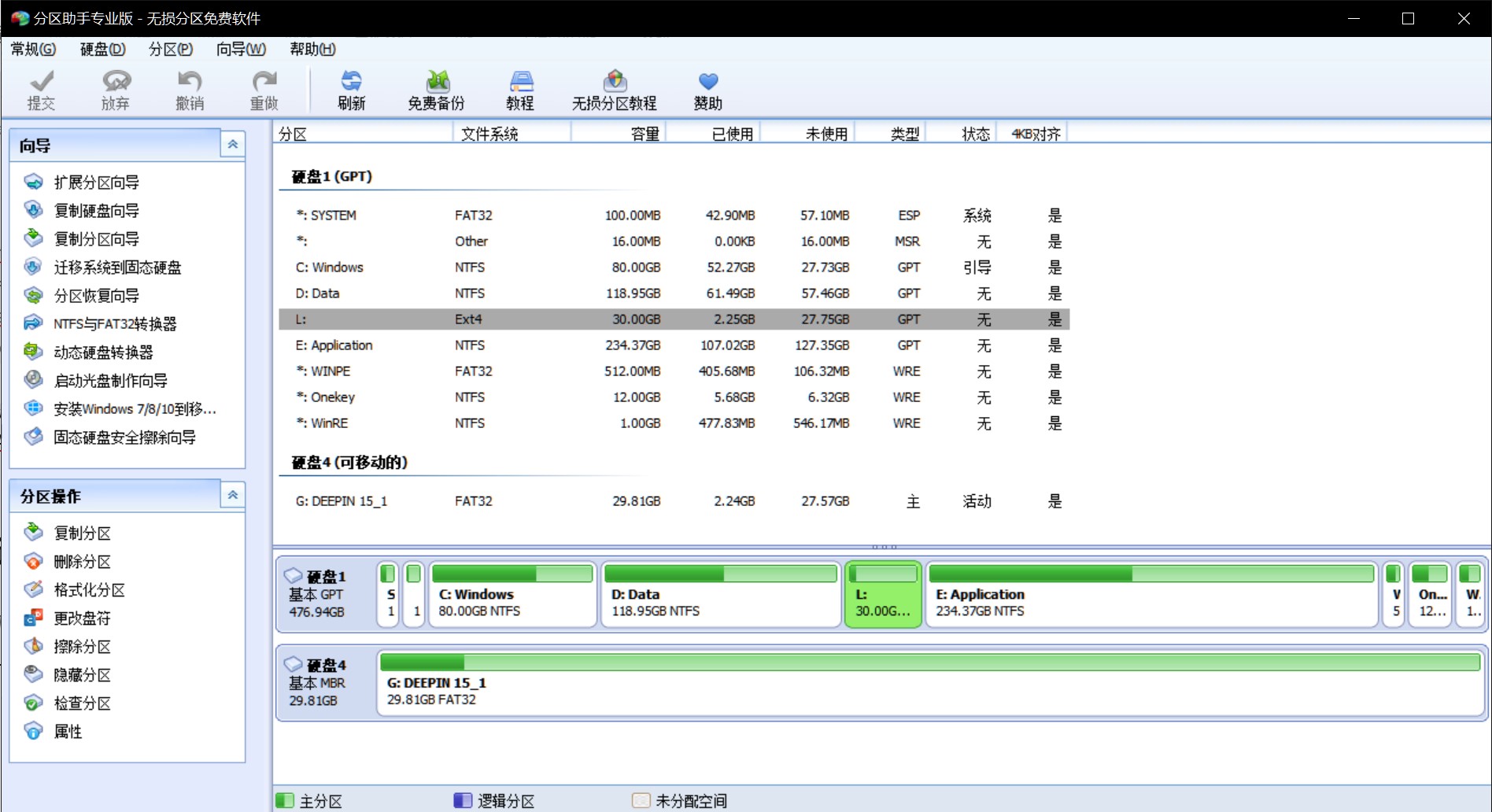Select D: Data block in disk map

[721, 594]
